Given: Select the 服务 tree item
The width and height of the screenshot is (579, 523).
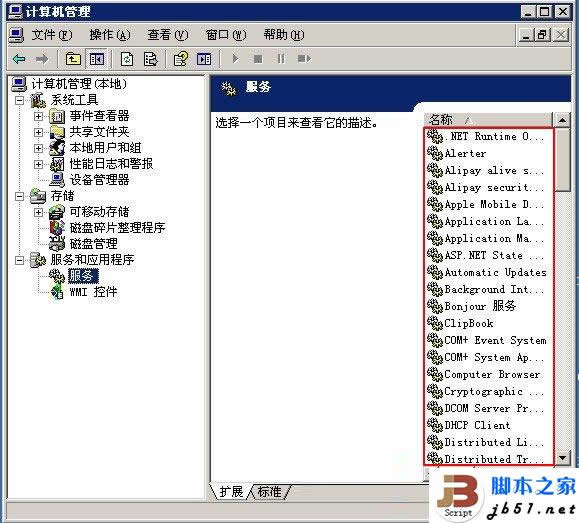Looking at the screenshot, I should [83, 276].
